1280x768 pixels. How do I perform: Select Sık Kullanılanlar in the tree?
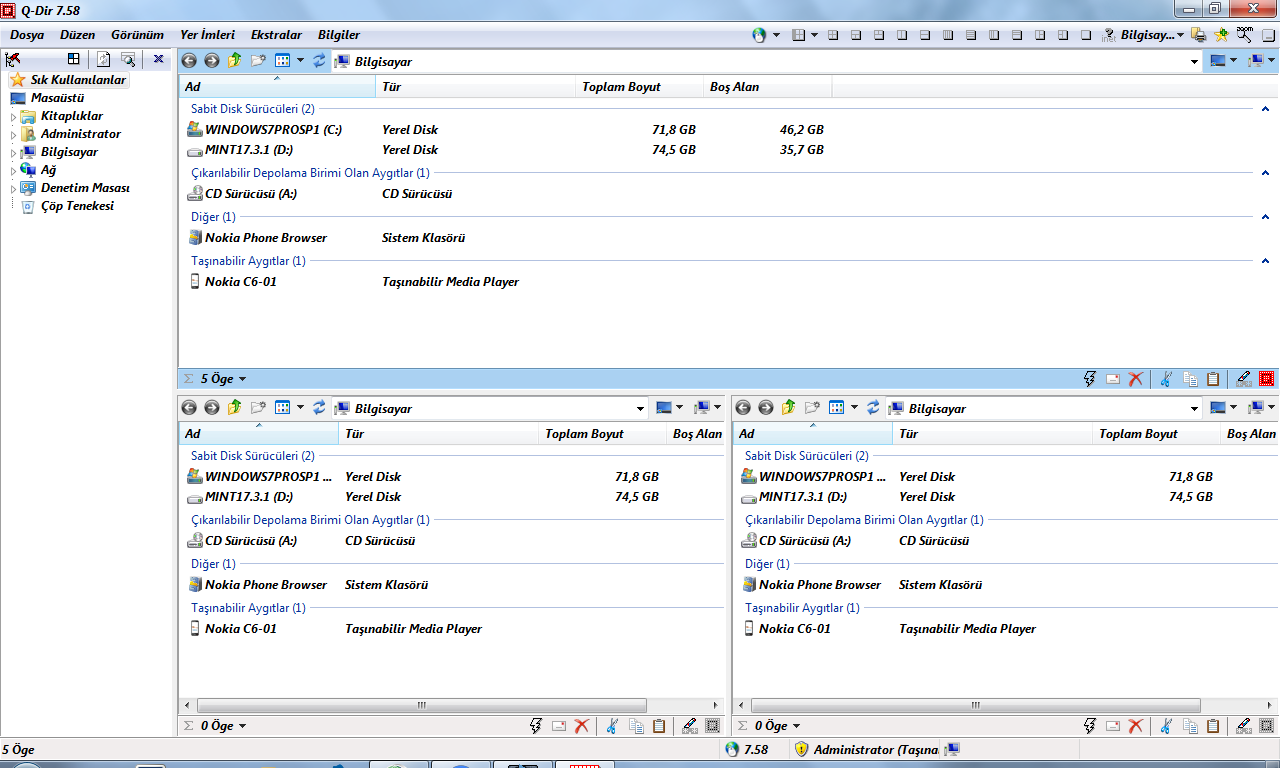pos(69,80)
